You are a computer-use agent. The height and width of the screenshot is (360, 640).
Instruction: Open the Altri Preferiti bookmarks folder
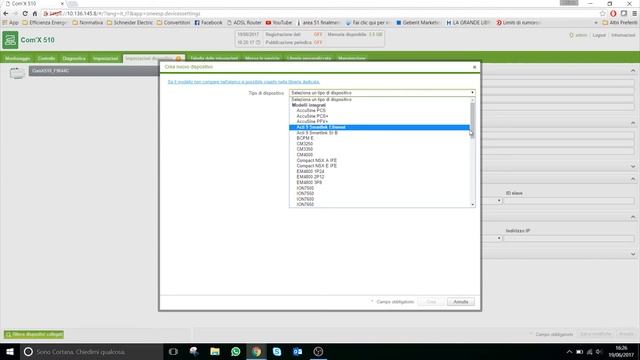coord(620,23)
